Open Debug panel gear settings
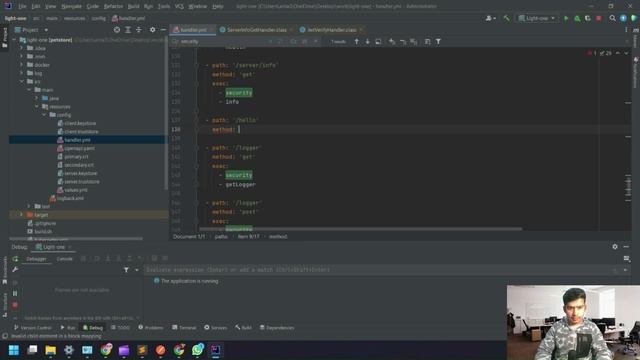Image resolution: width=640 pixels, height=360 pixels. 615,247
